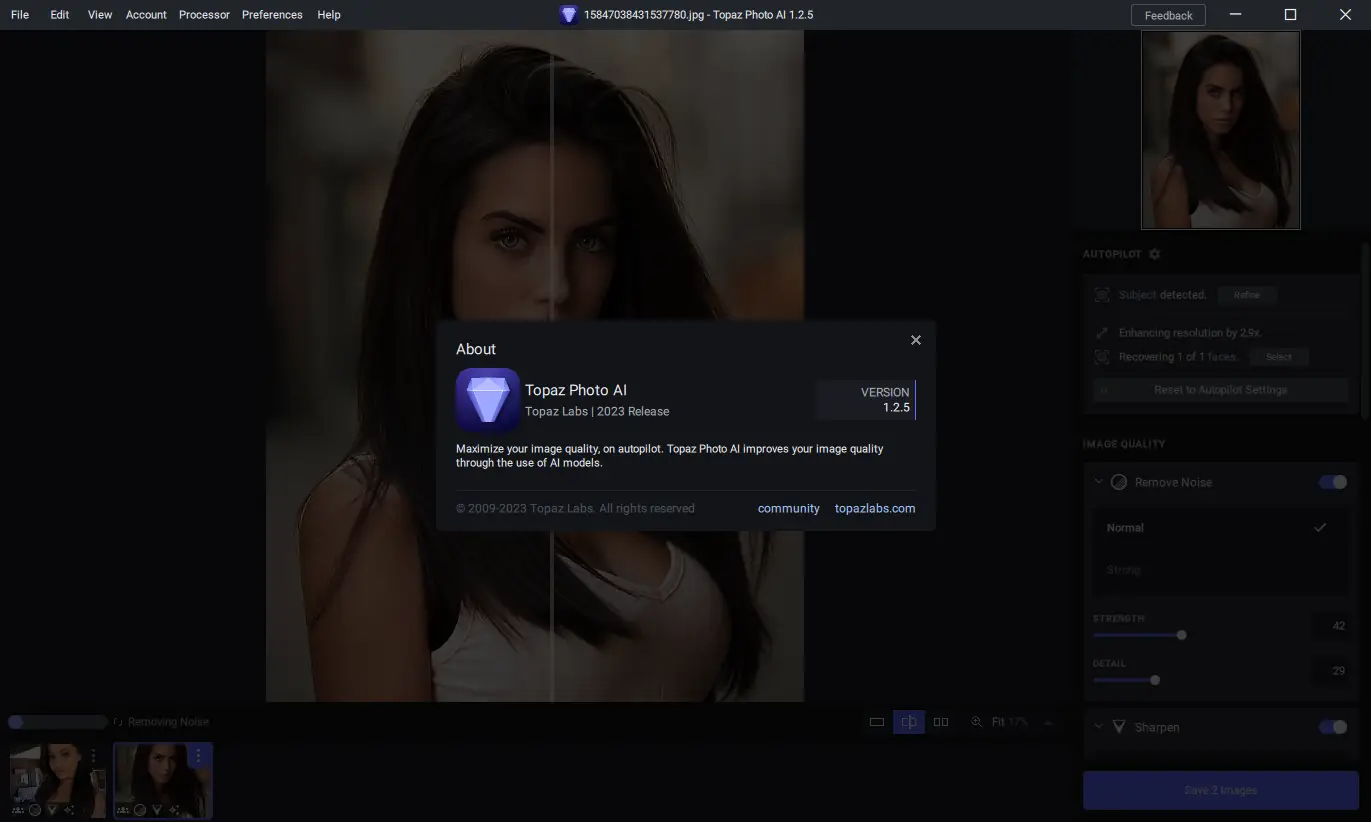Click Reset to Autopilot Settings
The image size is (1371, 822).
[x=1220, y=390]
